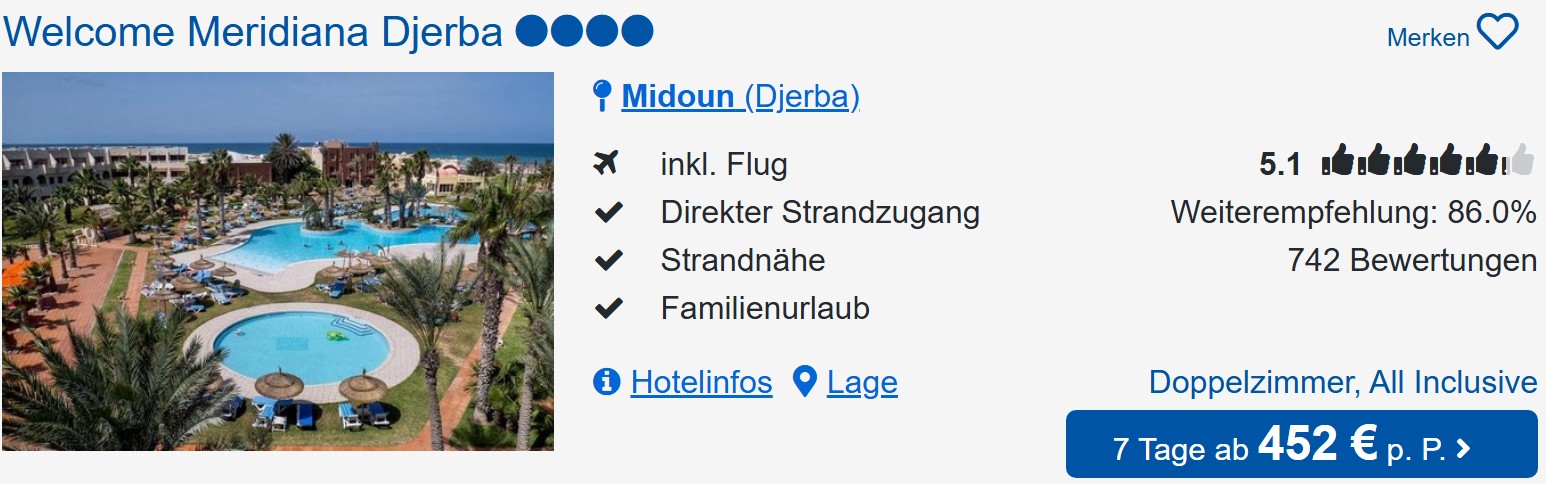This screenshot has width=1546, height=484.
Task: Click the checkmark beside Direkter Strandzugang
Action: coord(607,212)
